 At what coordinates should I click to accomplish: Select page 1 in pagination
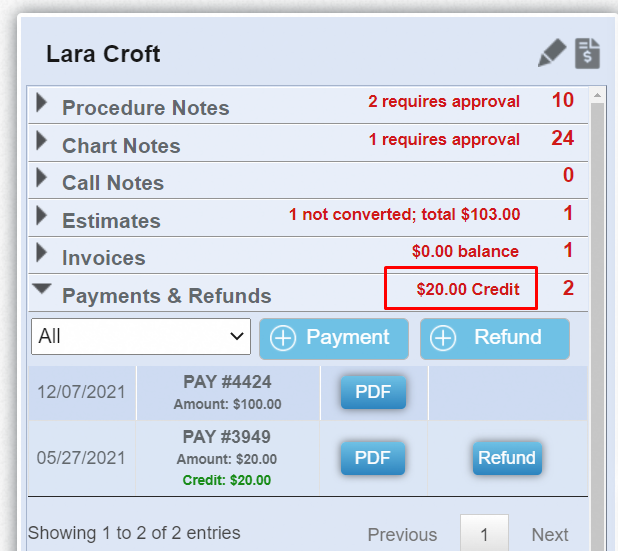click(484, 534)
